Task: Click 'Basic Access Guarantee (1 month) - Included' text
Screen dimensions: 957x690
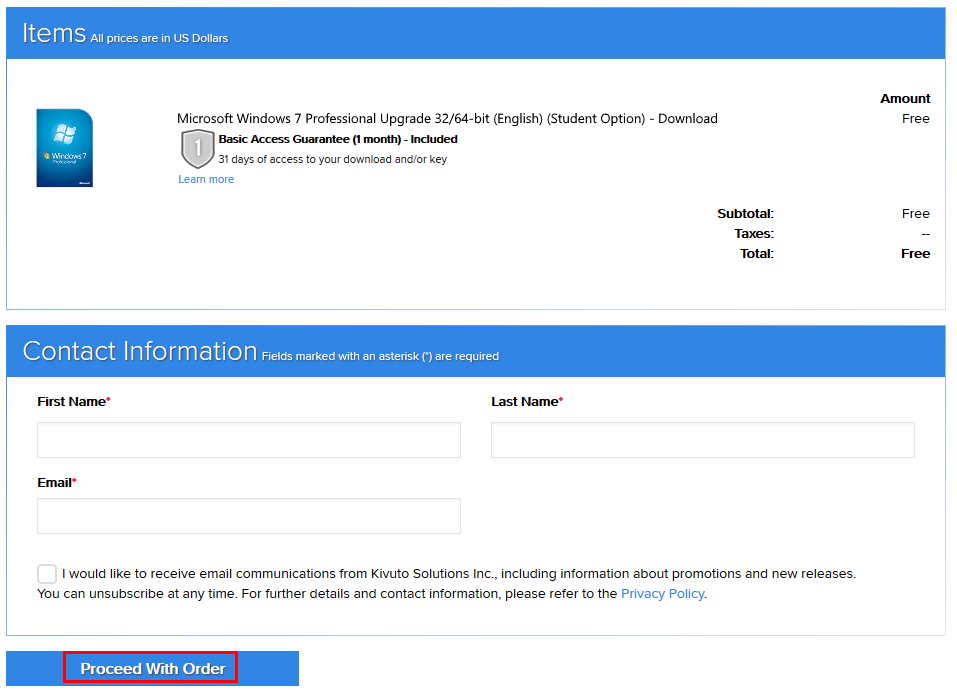Action: (338, 139)
